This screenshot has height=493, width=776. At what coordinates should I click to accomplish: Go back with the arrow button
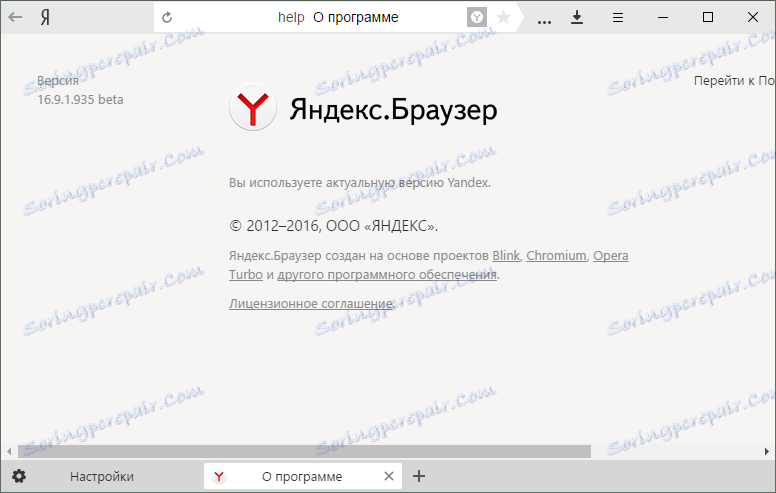pos(15,17)
